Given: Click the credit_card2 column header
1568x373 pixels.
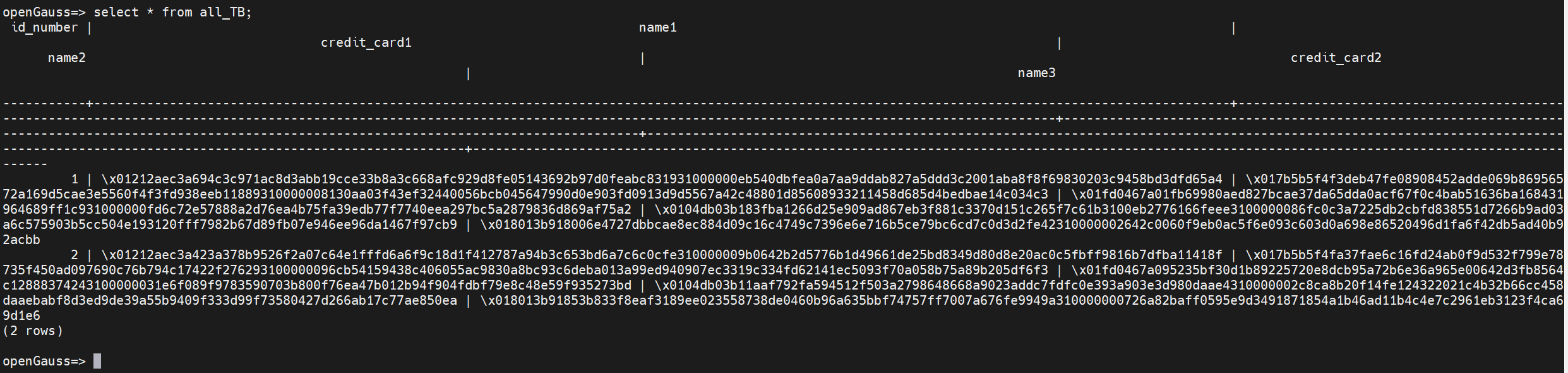Looking at the screenshot, I should (1336, 58).
